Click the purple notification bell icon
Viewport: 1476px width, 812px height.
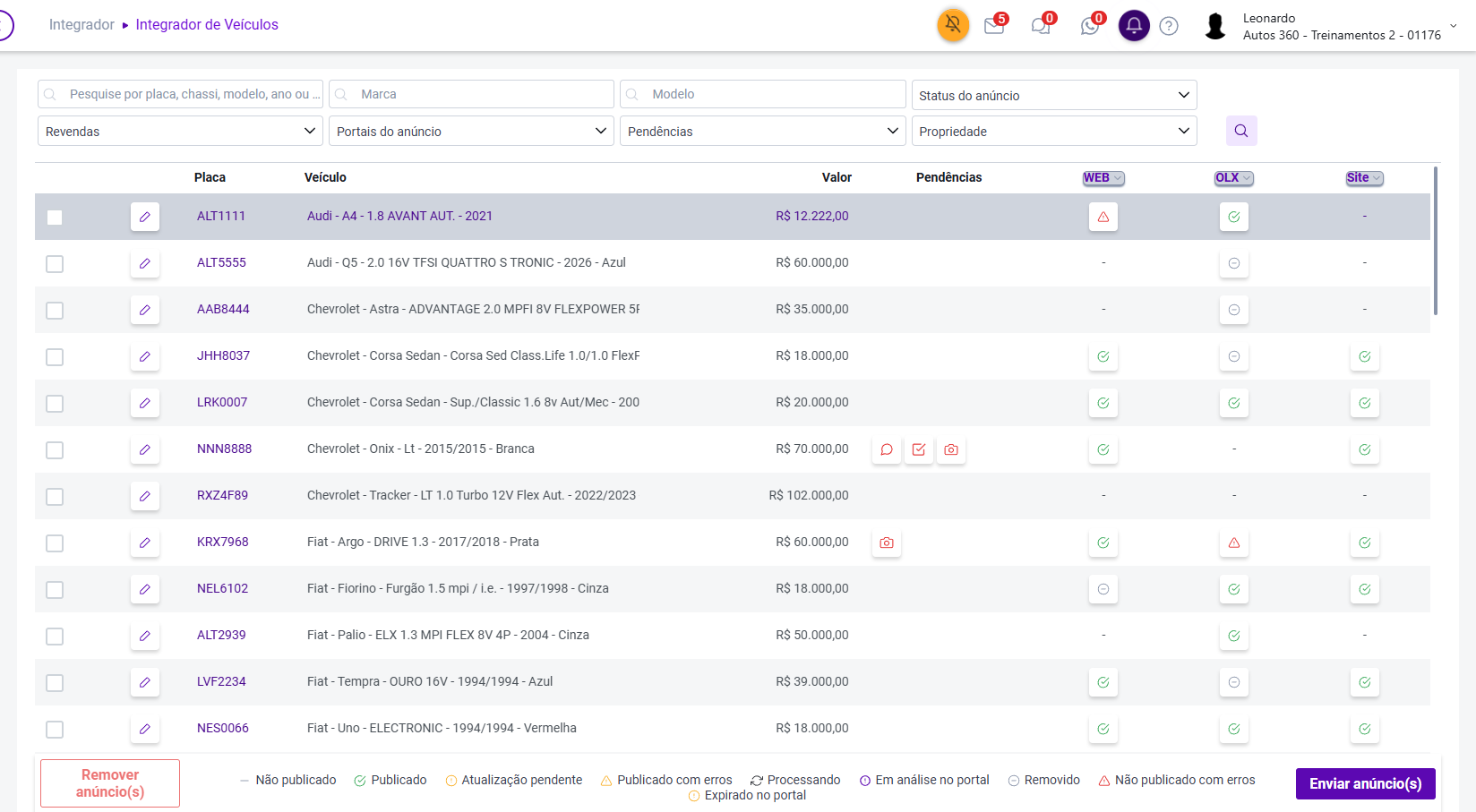(1134, 25)
